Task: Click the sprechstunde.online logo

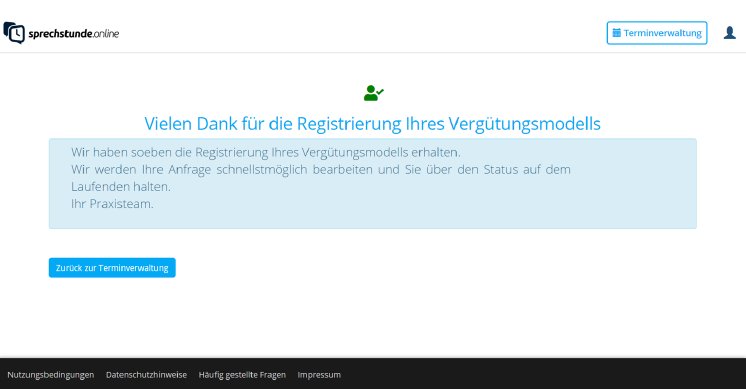Action: pos(61,33)
